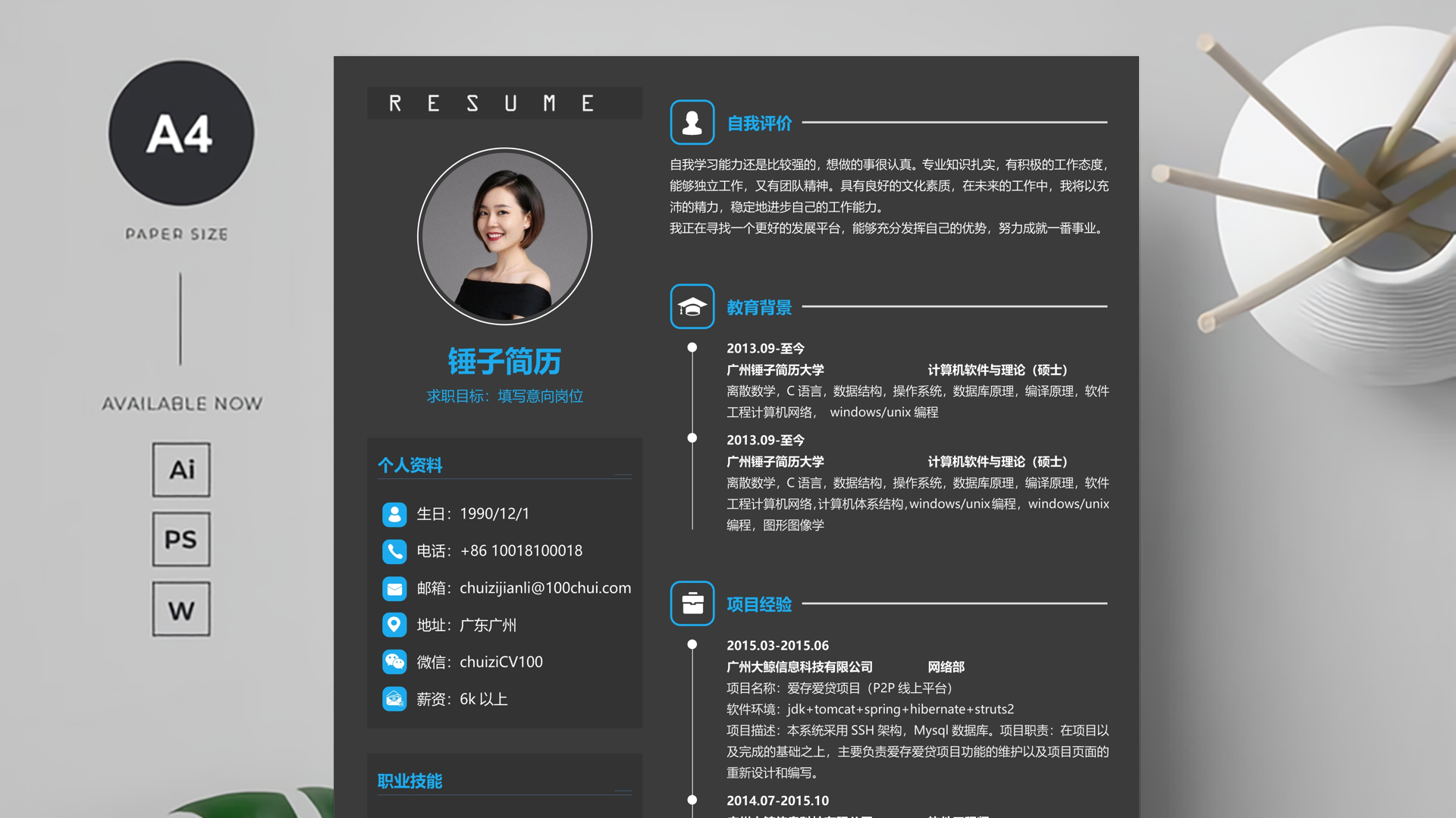Click the education graduation cap icon

[x=692, y=306]
